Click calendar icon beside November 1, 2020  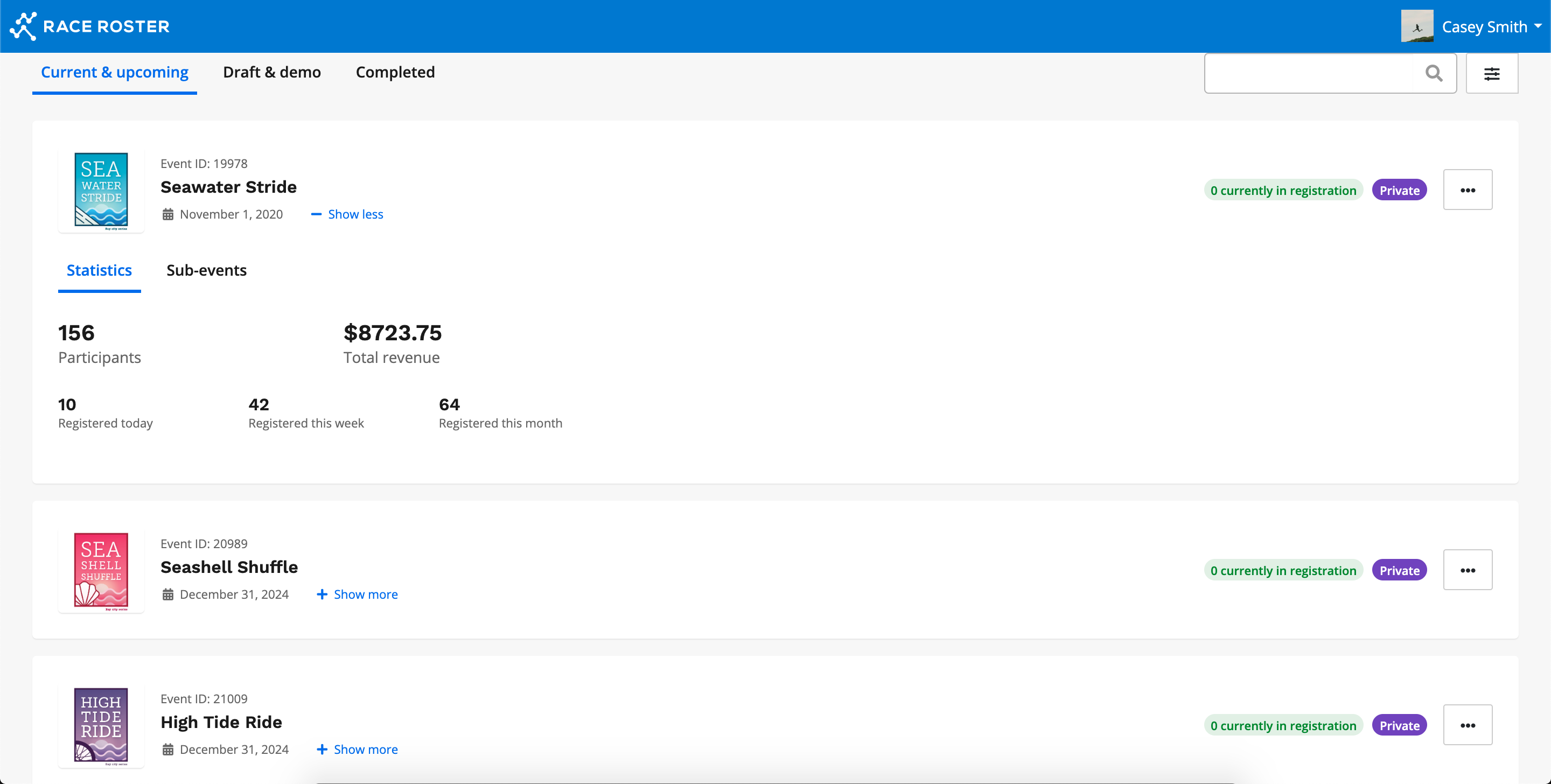pyautogui.click(x=168, y=214)
